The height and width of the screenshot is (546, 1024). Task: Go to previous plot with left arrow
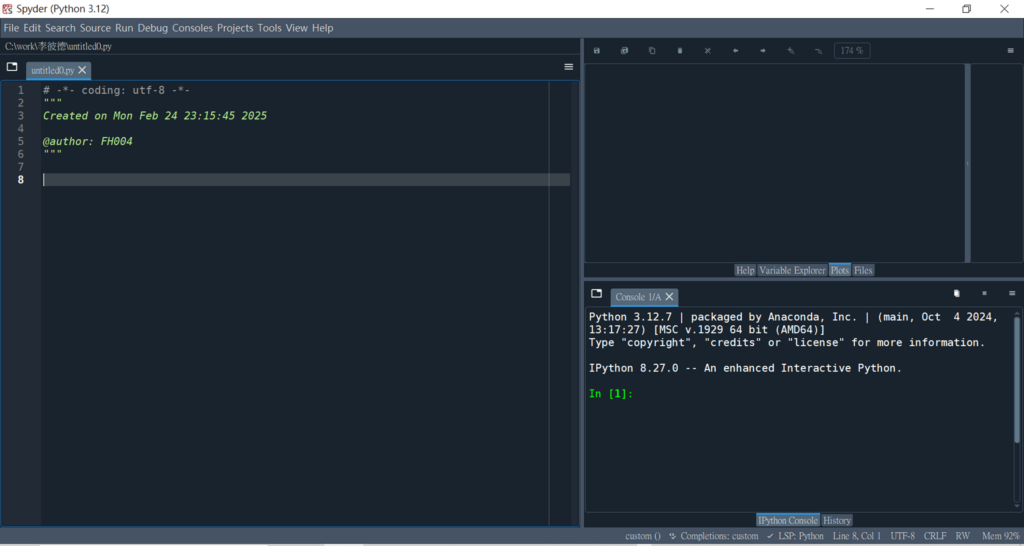click(735, 50)
